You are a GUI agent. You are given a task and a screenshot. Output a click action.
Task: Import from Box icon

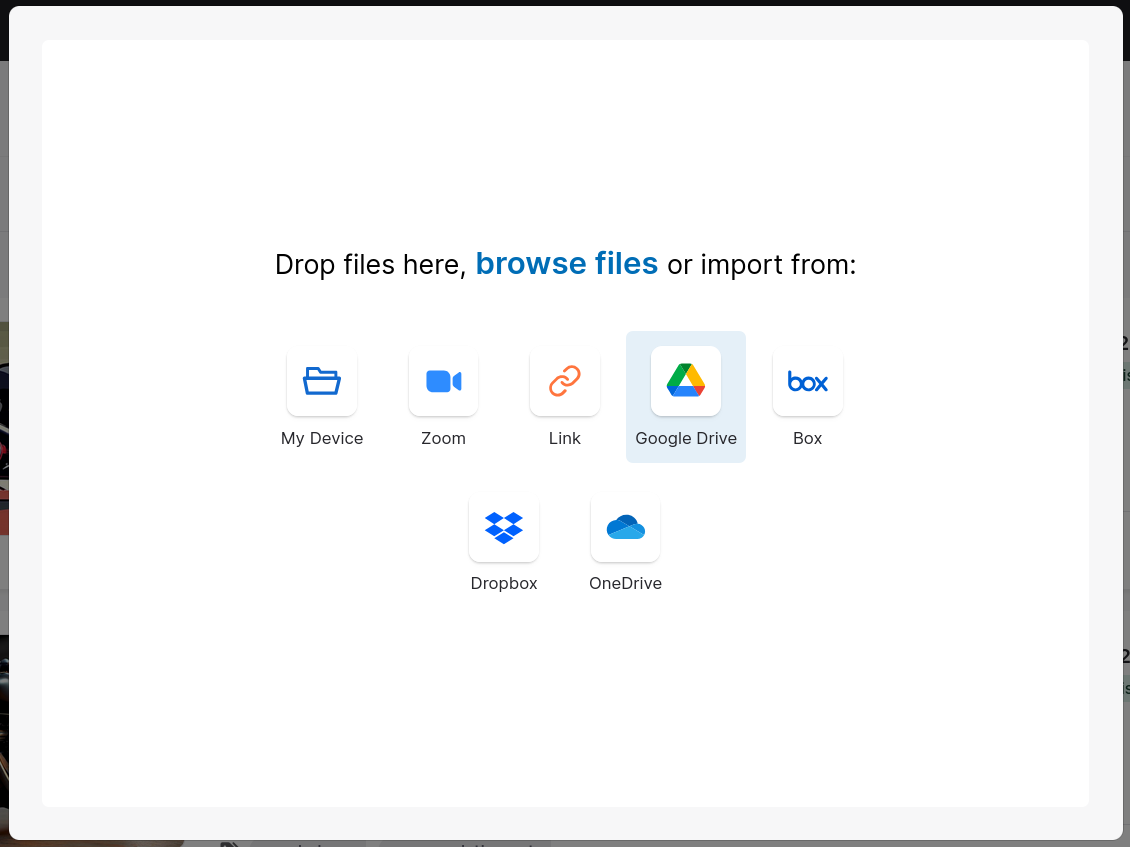[x=807, y=381]
